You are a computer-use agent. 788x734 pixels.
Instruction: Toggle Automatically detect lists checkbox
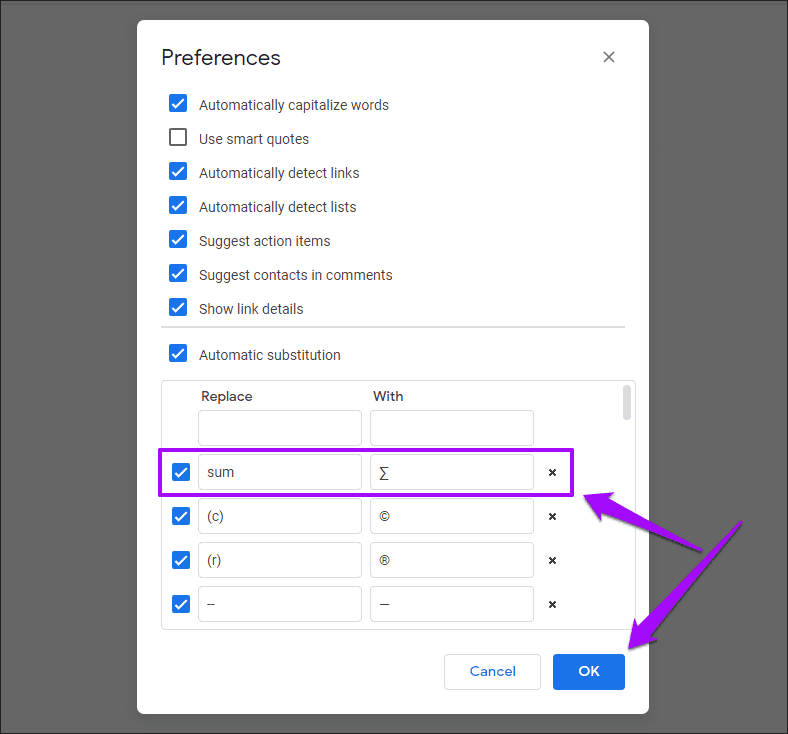tap(178, 205)
